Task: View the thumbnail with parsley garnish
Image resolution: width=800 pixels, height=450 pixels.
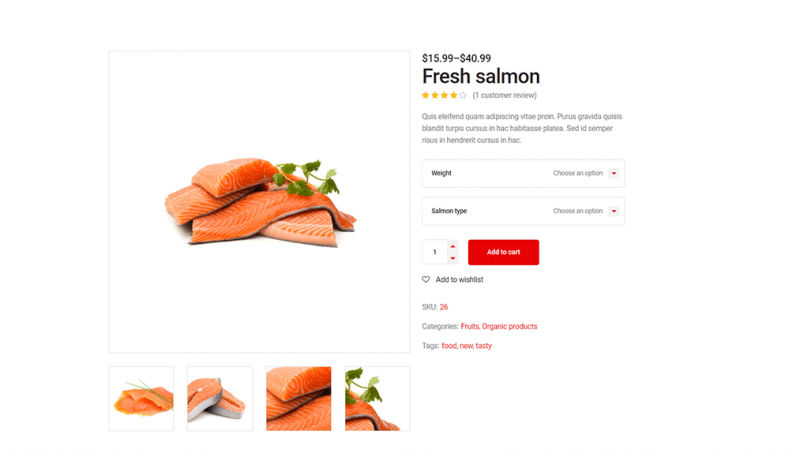Action: (378, 398)
